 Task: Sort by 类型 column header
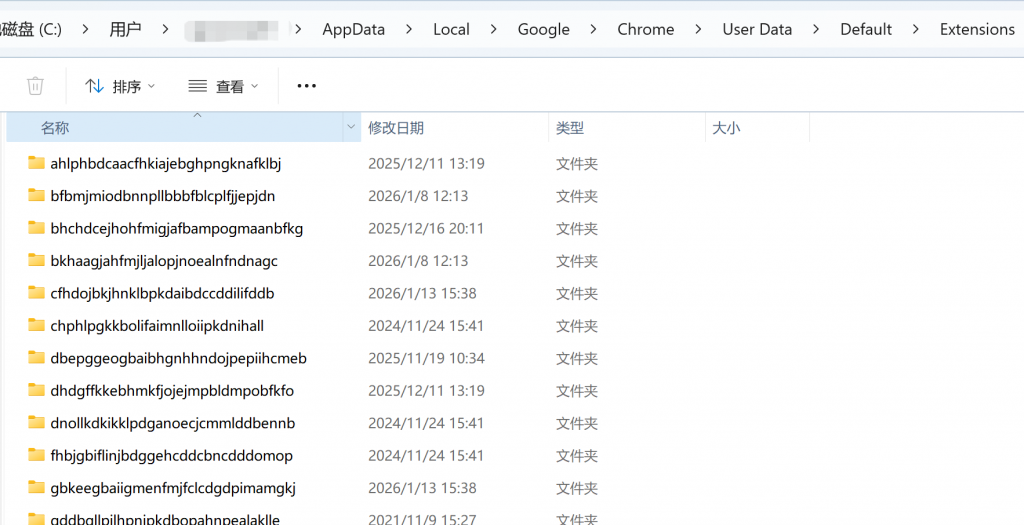coord(570,128)
